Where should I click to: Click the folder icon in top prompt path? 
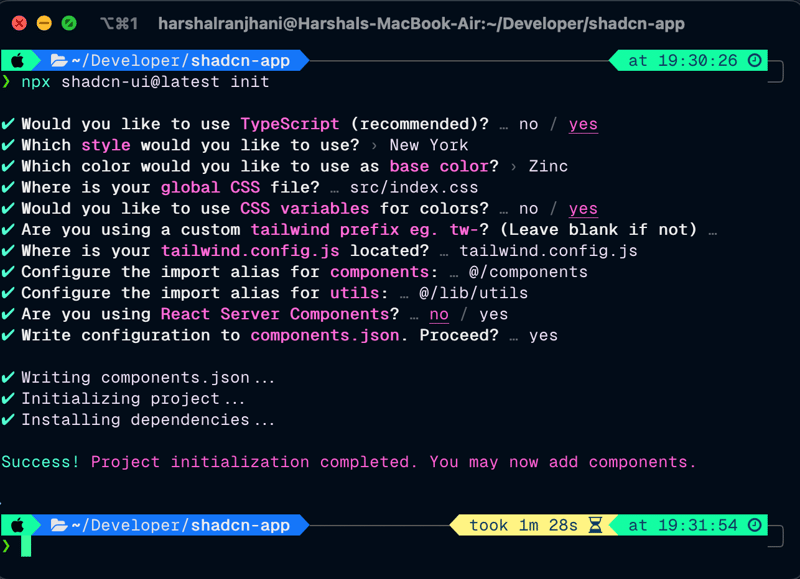[59, 61]
